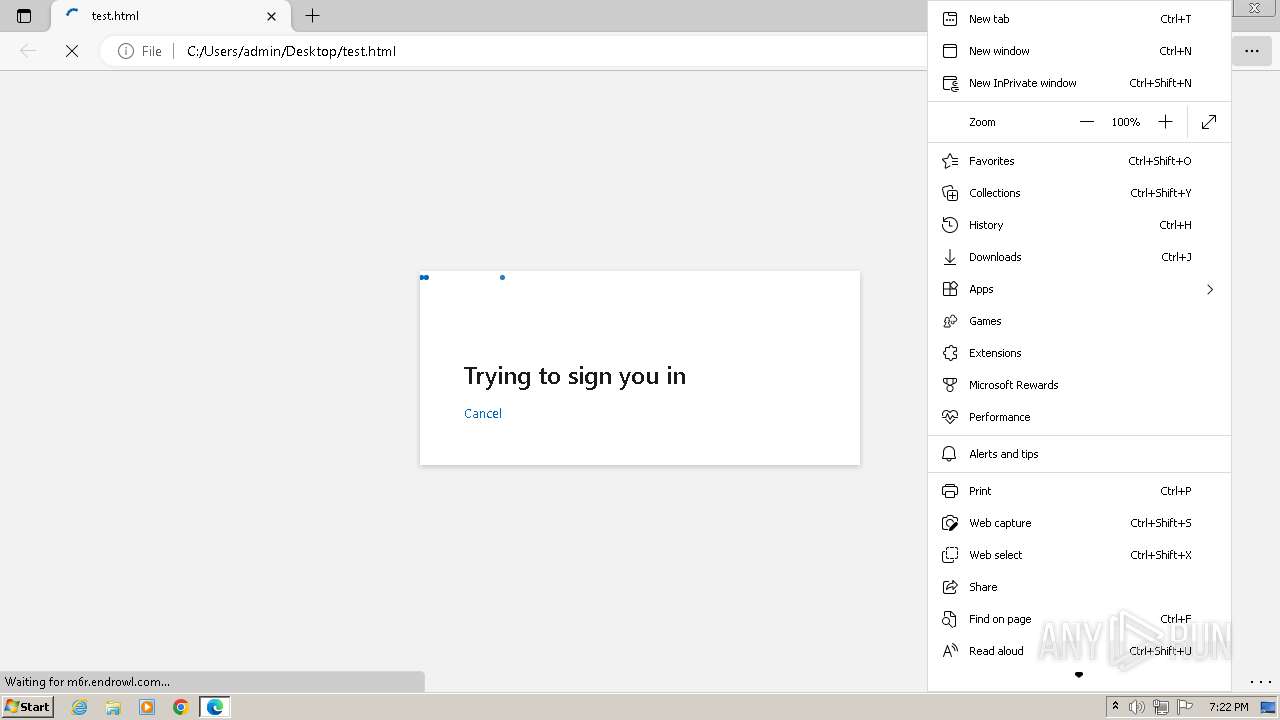Select Share from menu
This screenshot has width=1280, height=720.
pyautogui.click(x=1079, y=587)
